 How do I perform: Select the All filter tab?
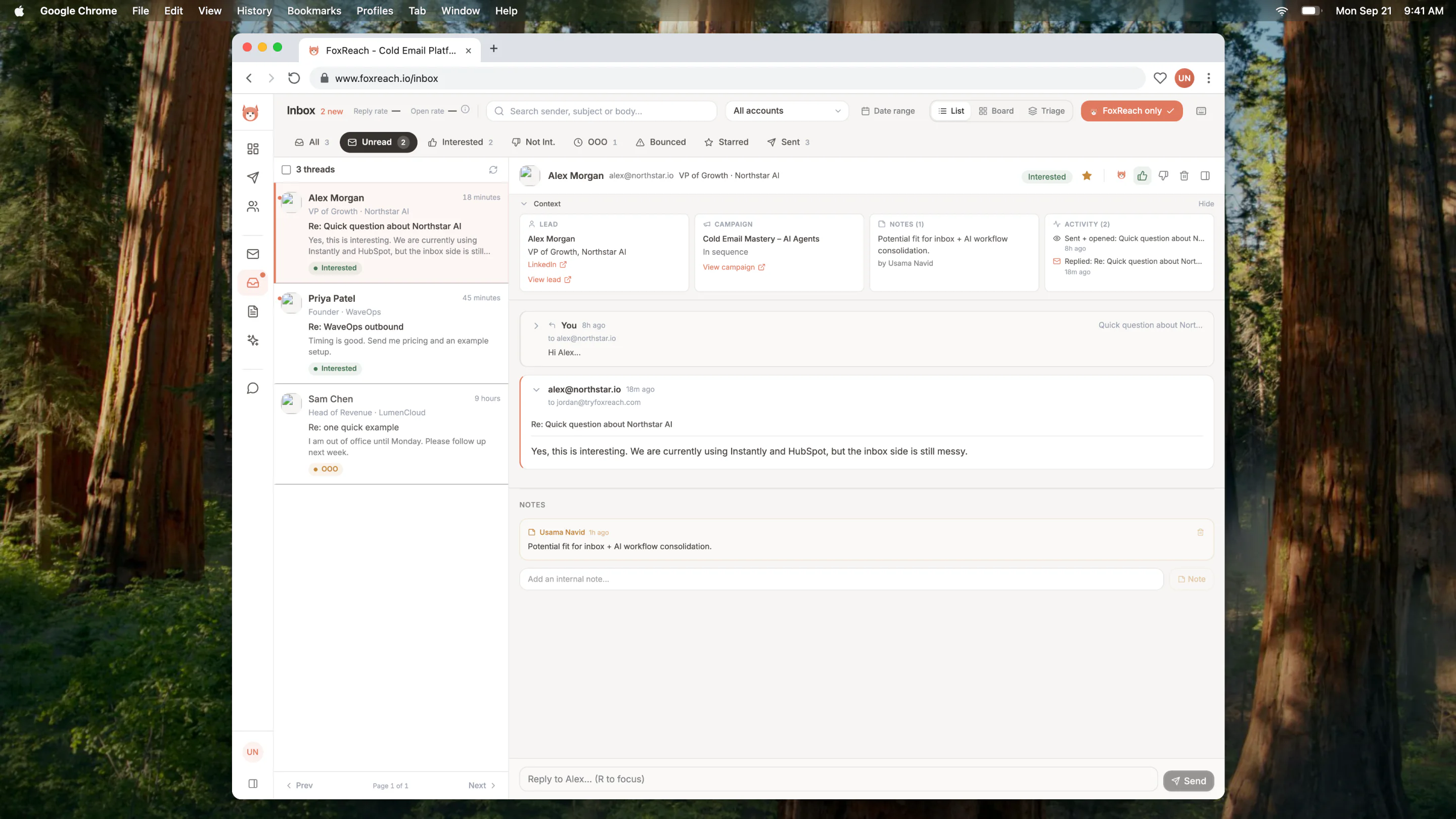(x=312, y=143)
